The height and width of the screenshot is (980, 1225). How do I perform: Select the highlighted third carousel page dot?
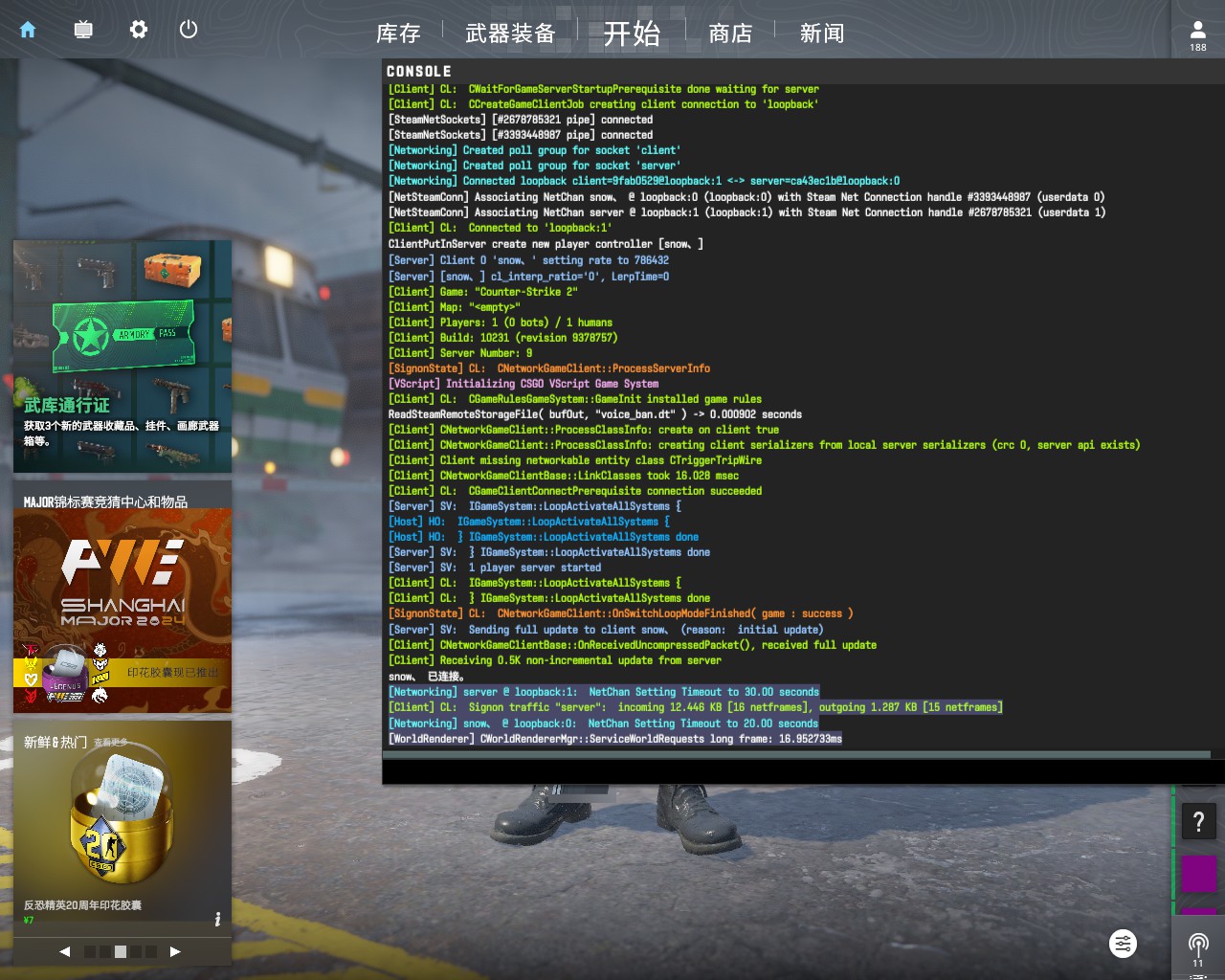(x=121, y=951)
